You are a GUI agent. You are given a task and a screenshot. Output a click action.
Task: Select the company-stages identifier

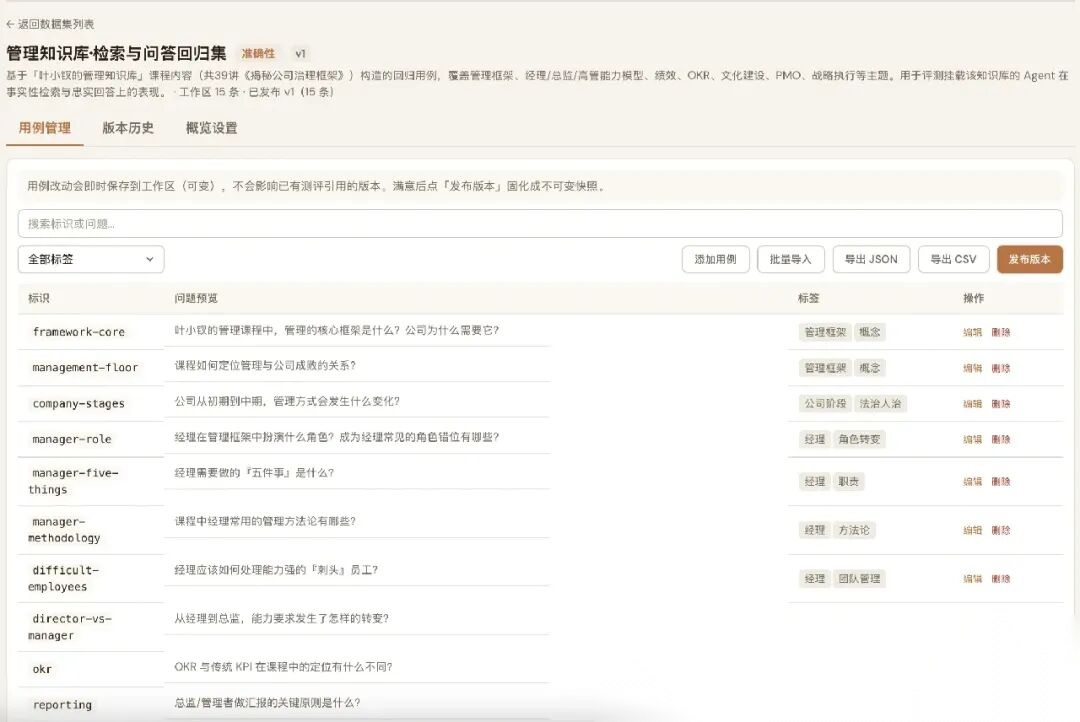point(79,404)
